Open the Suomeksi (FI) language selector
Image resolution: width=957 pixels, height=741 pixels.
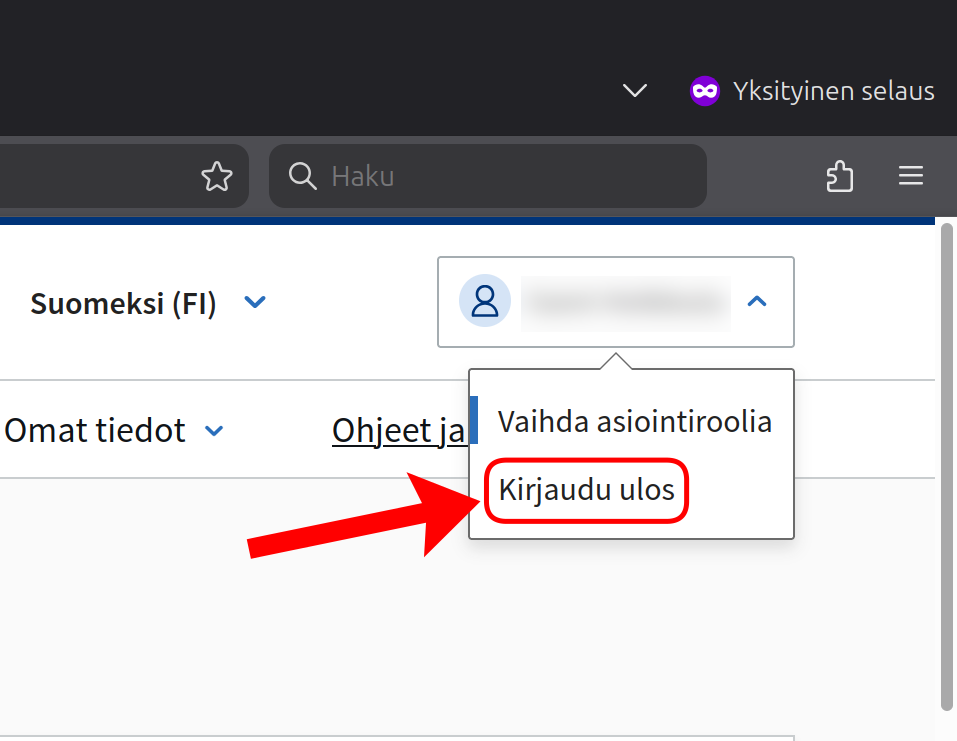point(124,303)
